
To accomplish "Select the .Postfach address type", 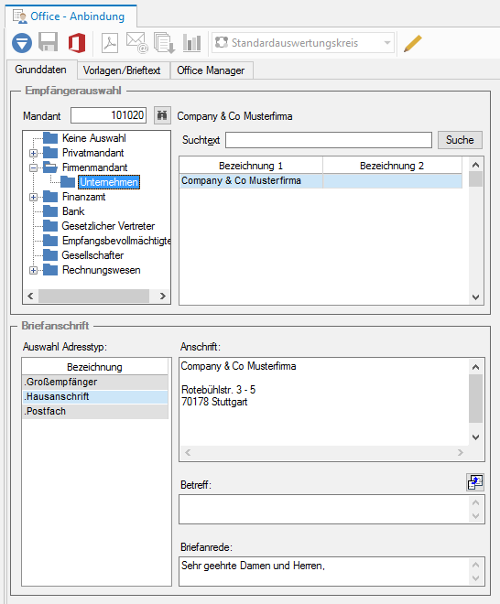I will [95, 411].
